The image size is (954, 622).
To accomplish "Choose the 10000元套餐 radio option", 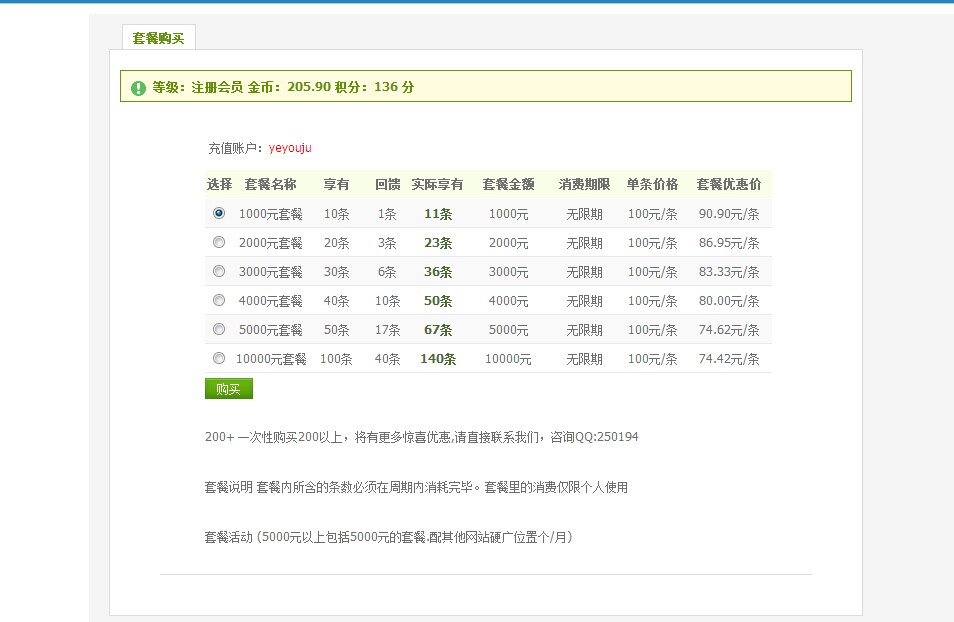I will [219, 358].
